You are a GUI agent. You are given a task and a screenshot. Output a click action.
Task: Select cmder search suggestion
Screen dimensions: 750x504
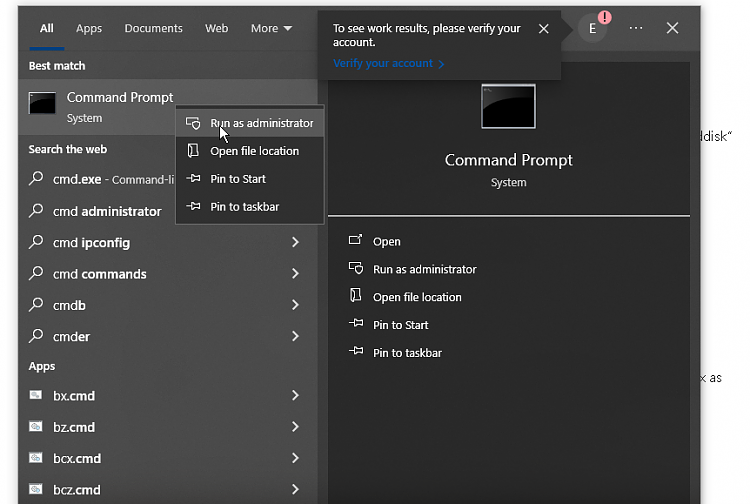168,337
